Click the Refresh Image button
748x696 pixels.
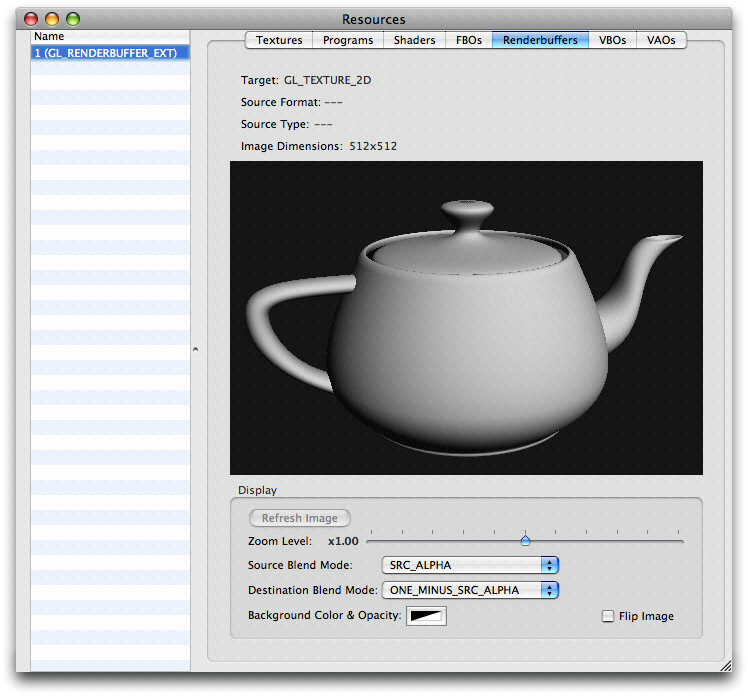pos(300,518)
